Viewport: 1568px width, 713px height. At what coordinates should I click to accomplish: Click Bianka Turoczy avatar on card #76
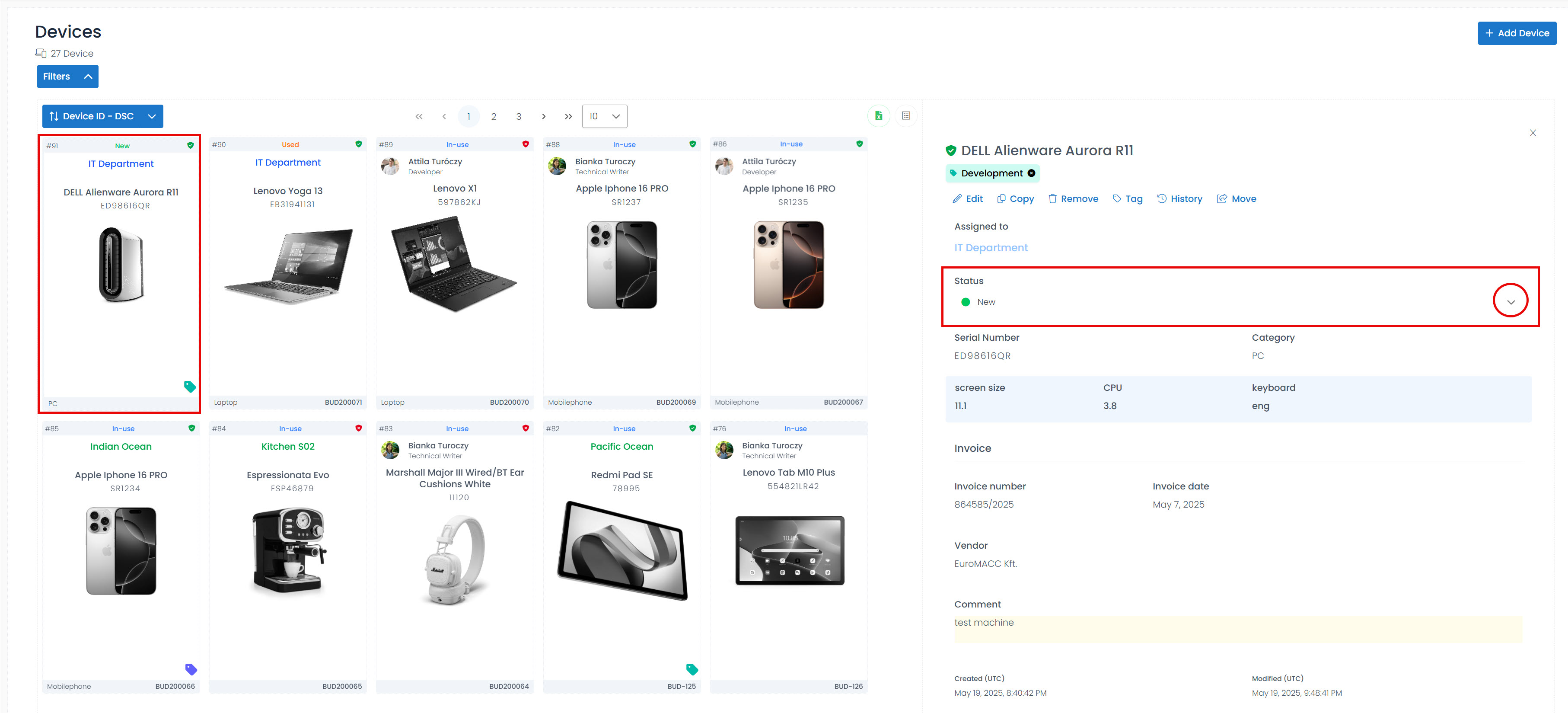[724, 450]
